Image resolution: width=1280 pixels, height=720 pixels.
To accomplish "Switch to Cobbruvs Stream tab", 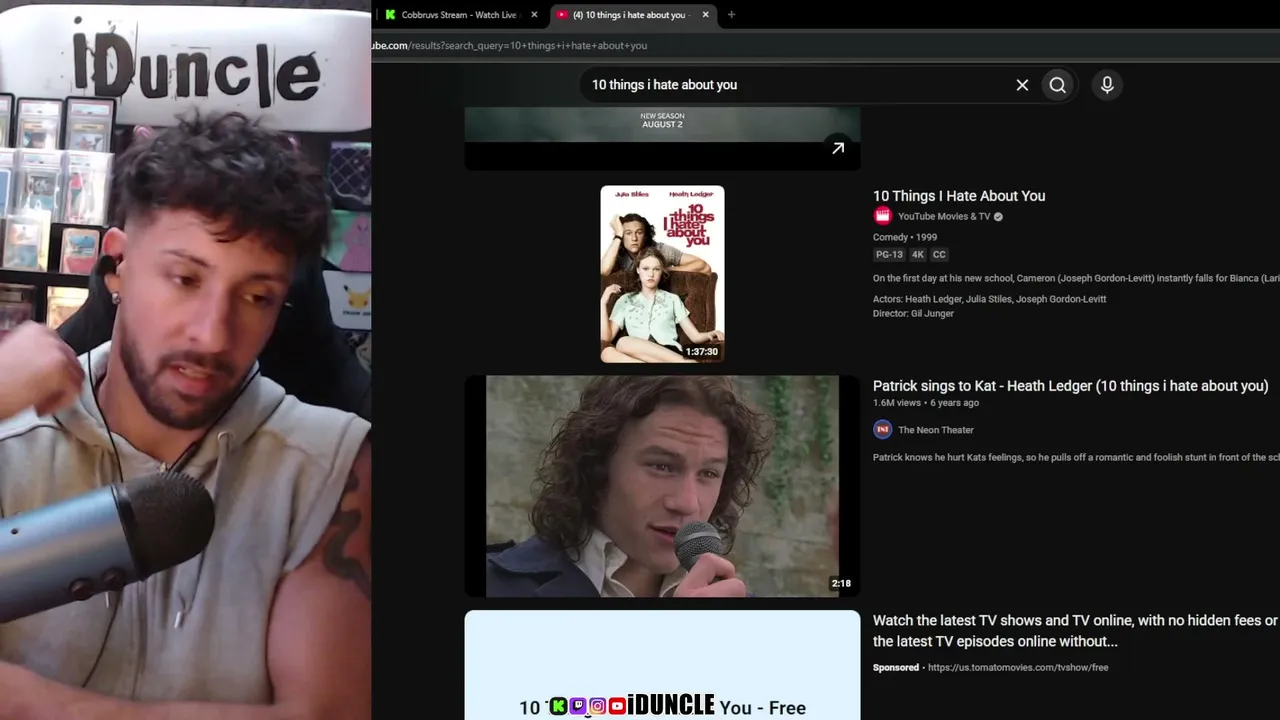I will coord(459,15).
